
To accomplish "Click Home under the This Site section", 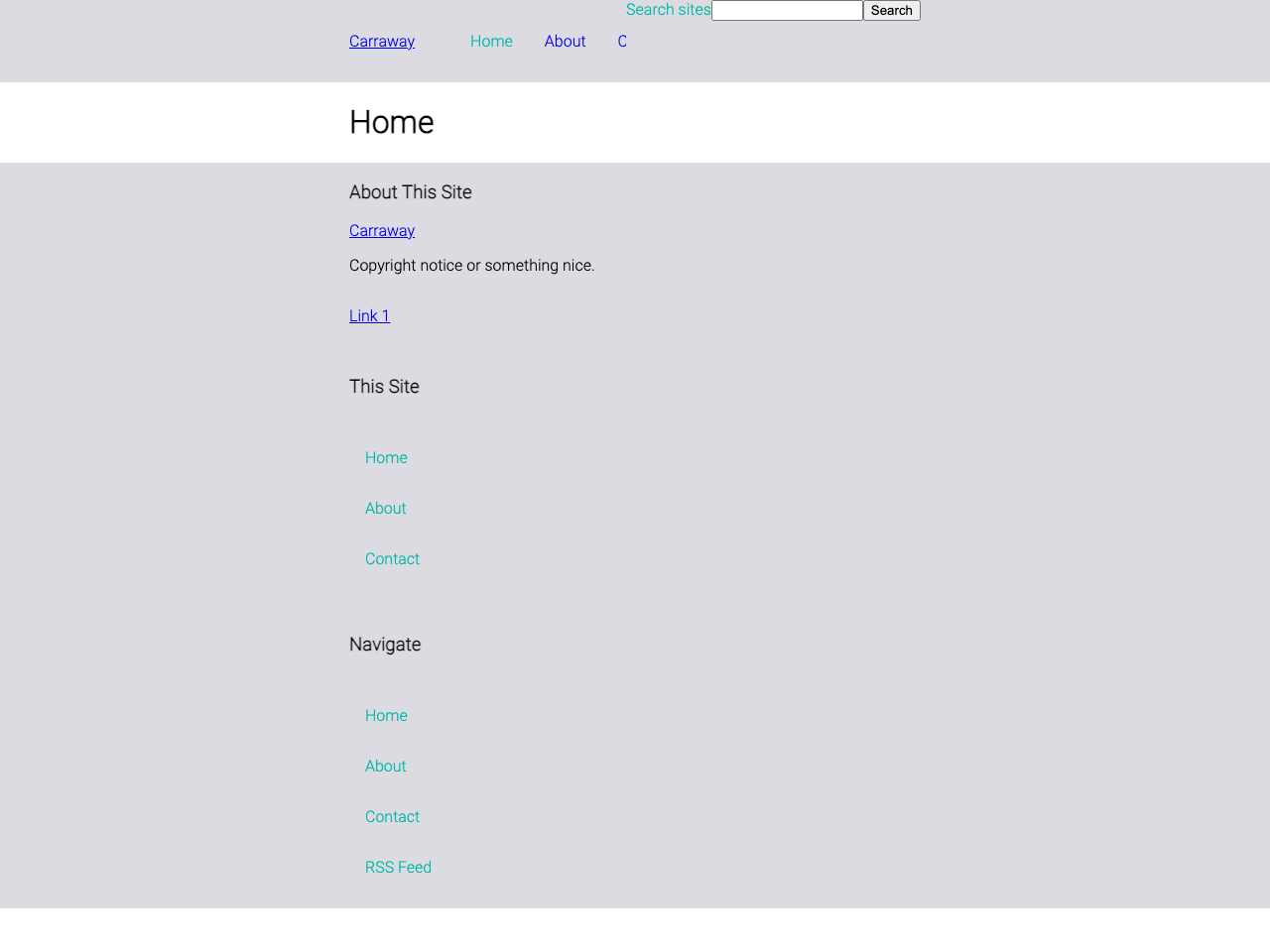I will coord(386,458).
